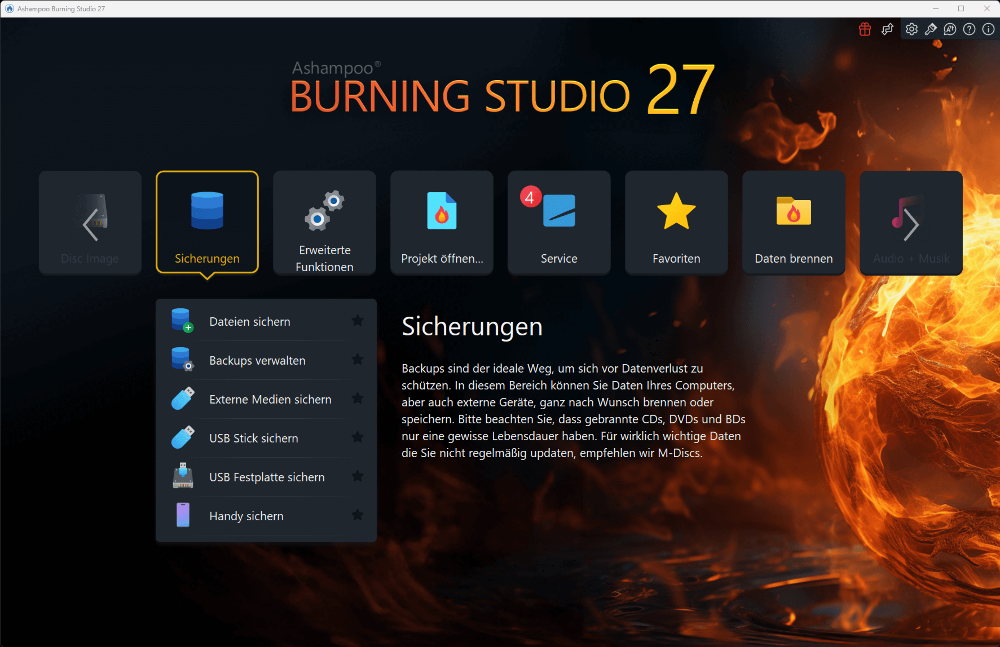Click the red gift box icon
The image size is (1000, 647).
865,29
